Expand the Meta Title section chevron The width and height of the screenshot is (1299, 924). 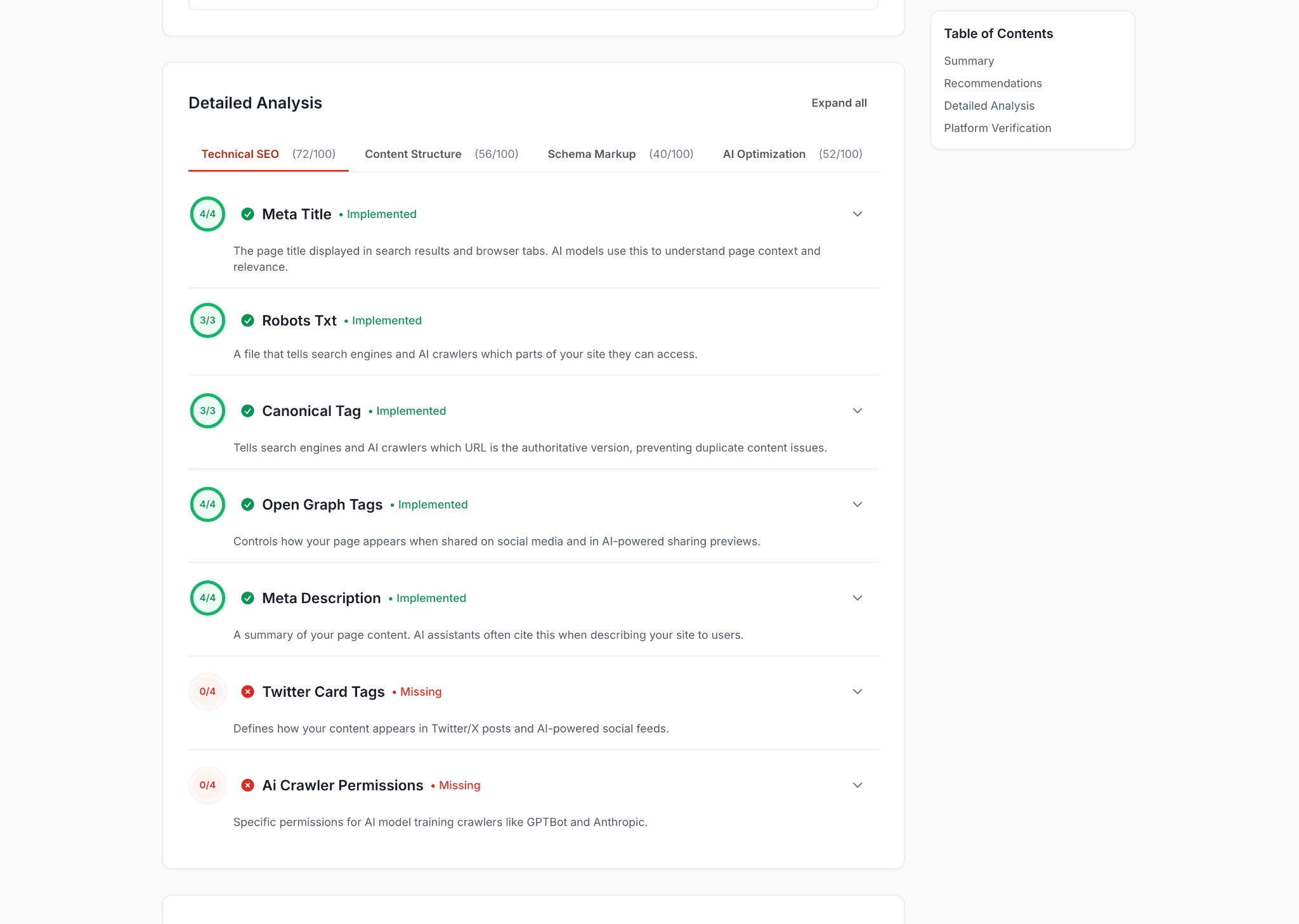point(858,214)
